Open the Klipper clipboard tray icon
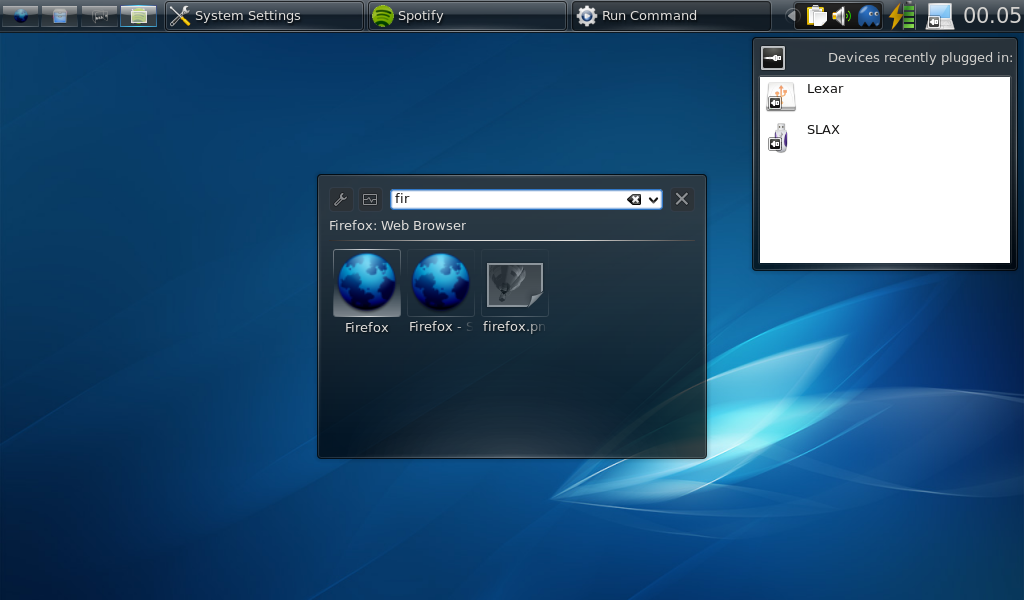This screenshot has width=1024, height=600. 817,16
